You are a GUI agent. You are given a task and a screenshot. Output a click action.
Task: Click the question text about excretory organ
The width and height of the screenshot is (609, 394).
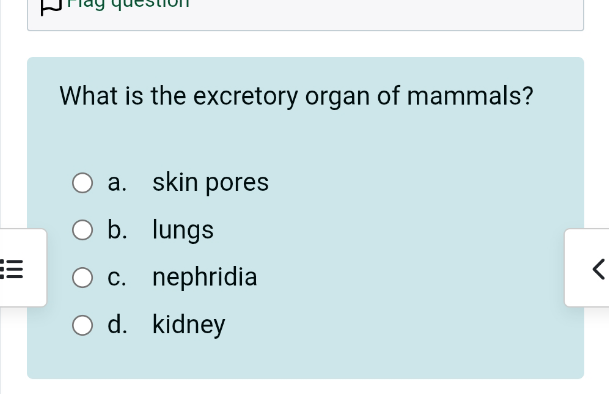(x=296, y=96)
